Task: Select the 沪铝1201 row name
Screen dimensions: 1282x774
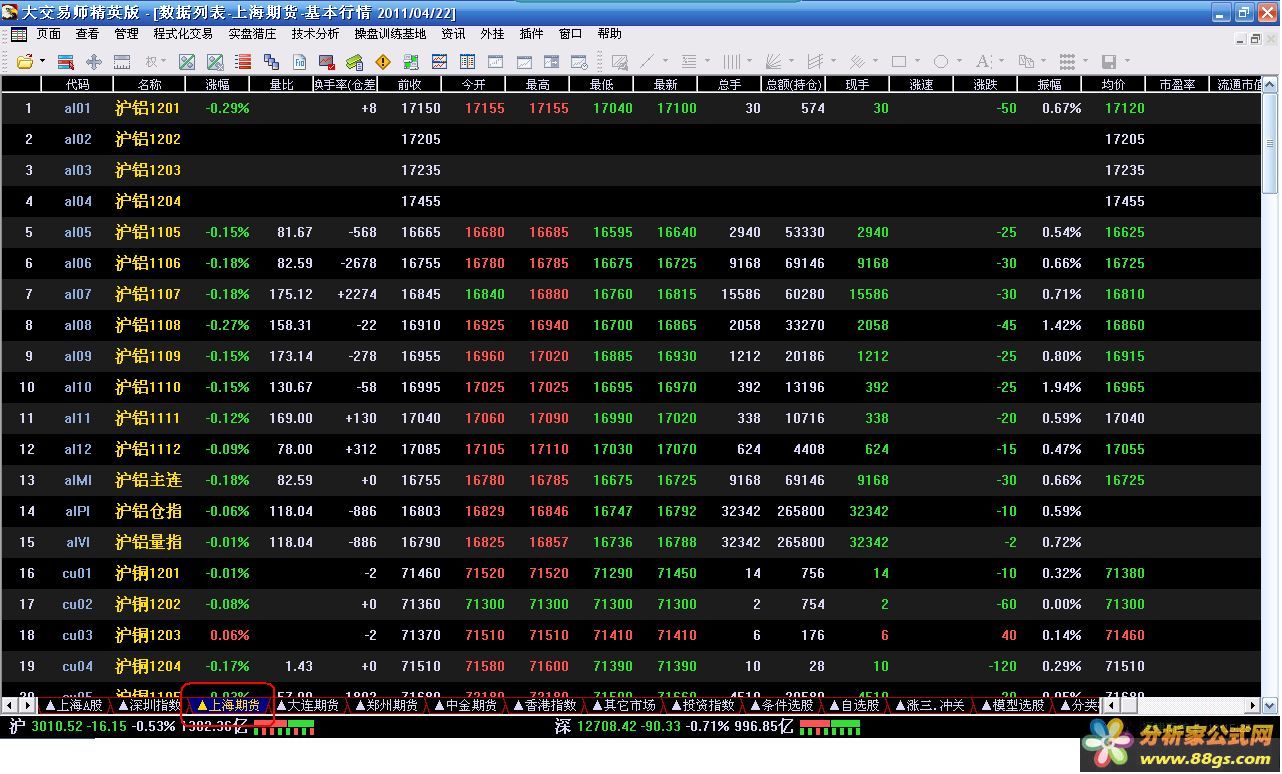Action: pos(148,108)
